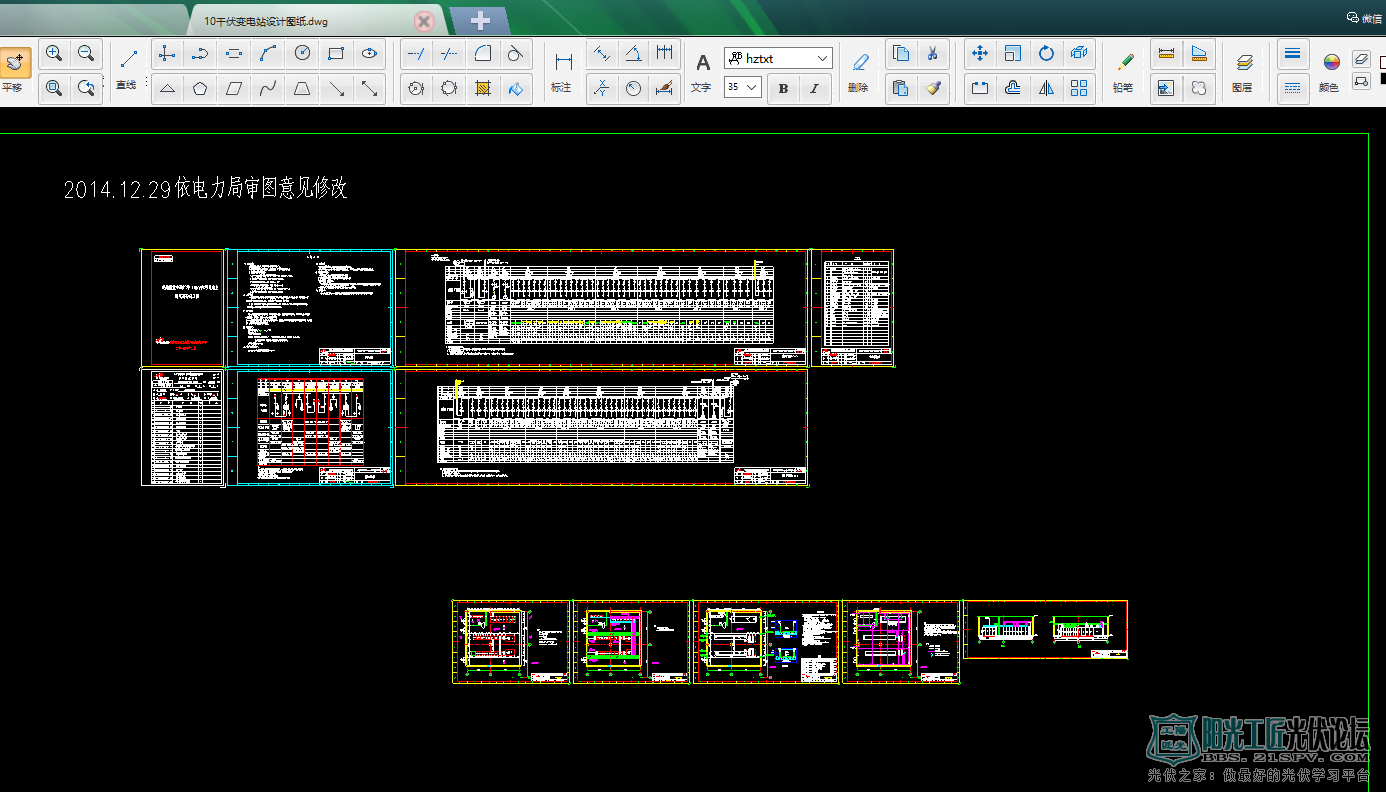Select the trapezoid shape tool

click(301, 88)
